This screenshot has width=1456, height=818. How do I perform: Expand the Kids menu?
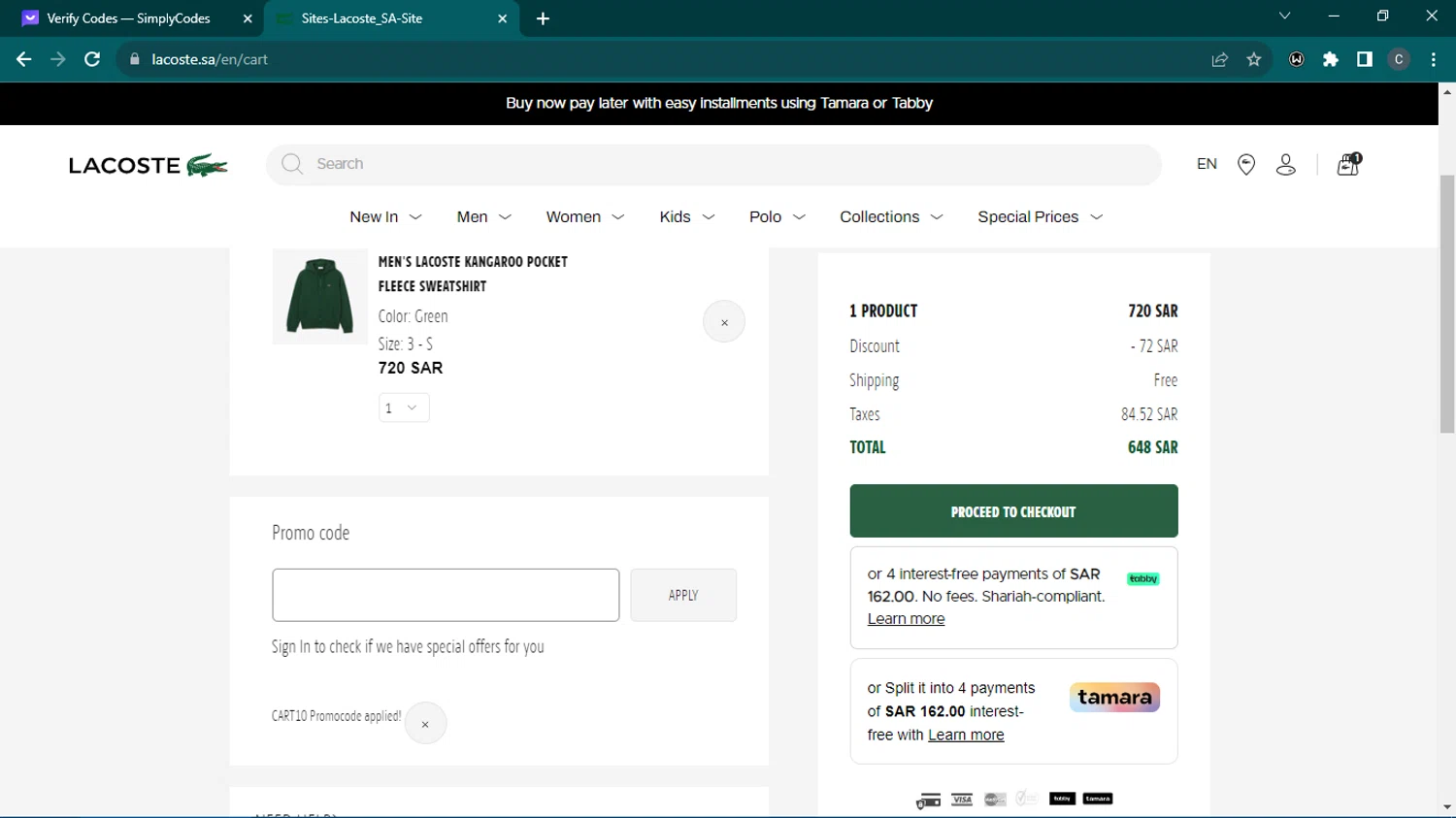click(687, 217)
